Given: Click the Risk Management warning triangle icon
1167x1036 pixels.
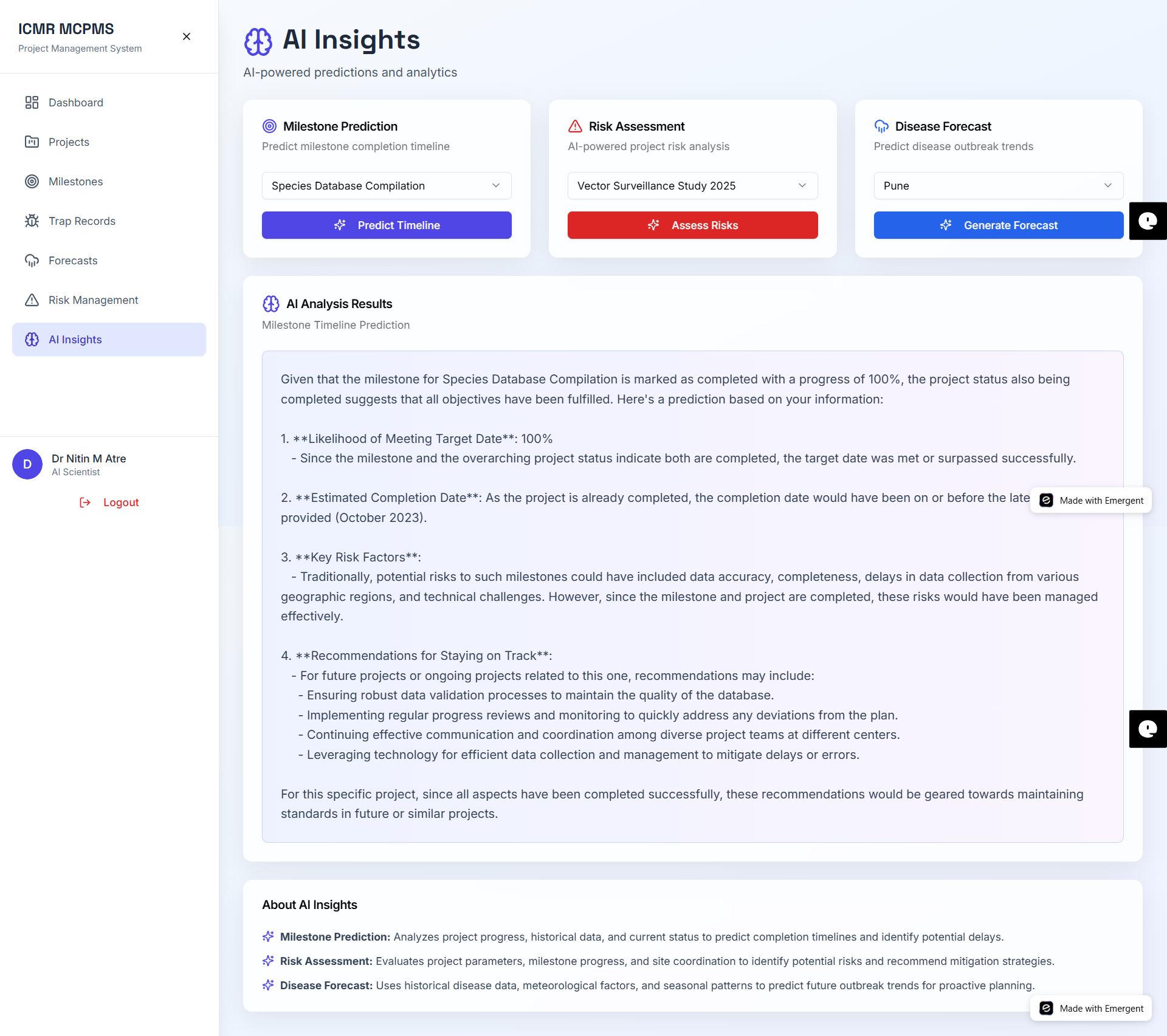Looking at the screenshot, I should [x=32, y=300].
